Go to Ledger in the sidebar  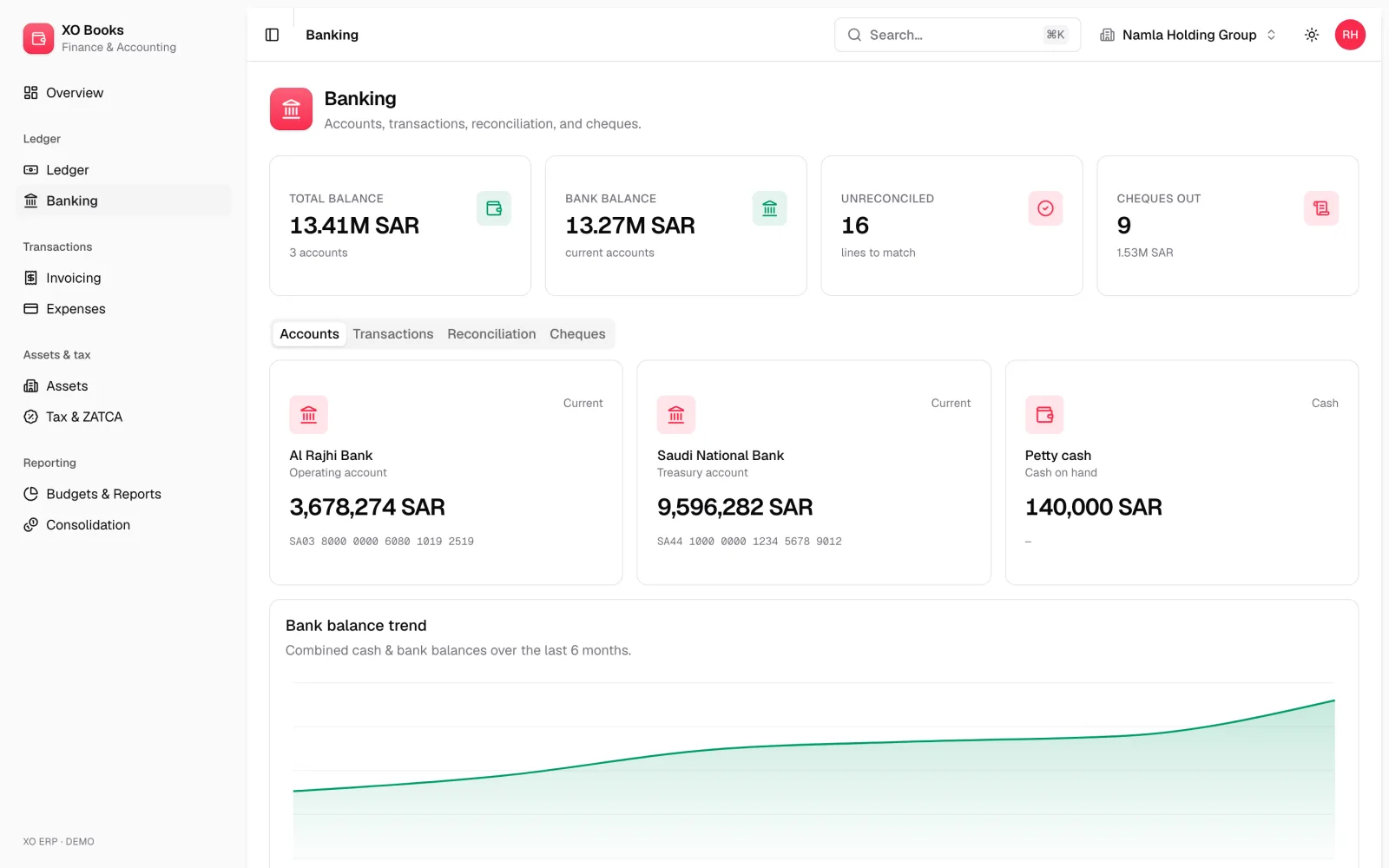pos(123,170)
